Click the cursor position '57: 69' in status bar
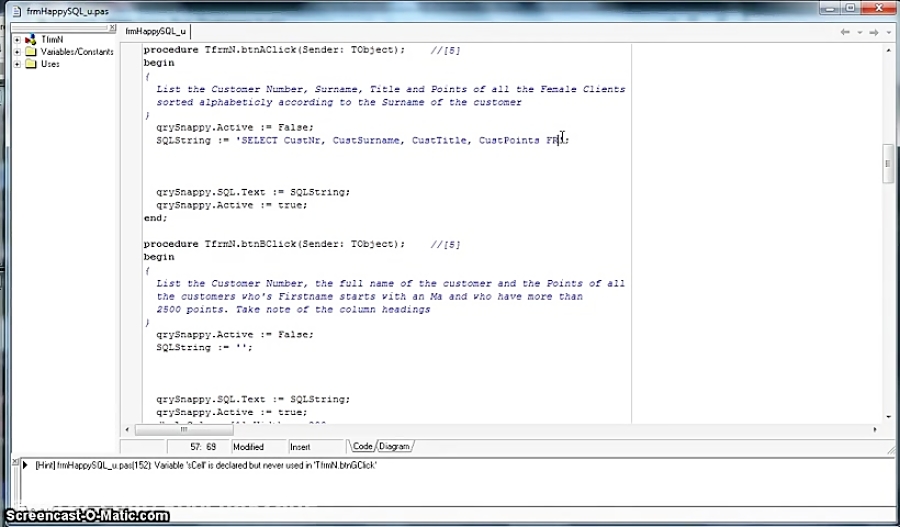The image size is (900, 527). (203, 447)
